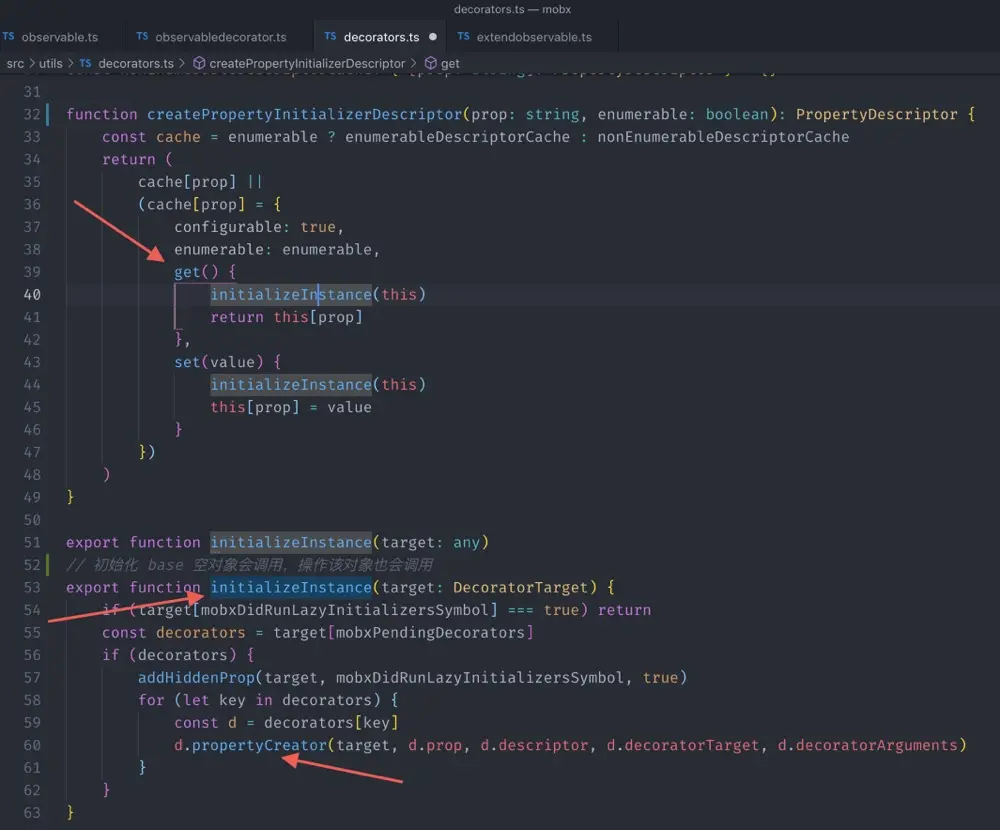
Task: Click enumerableDescriptorCache on line 33
Action: point(457,137)
